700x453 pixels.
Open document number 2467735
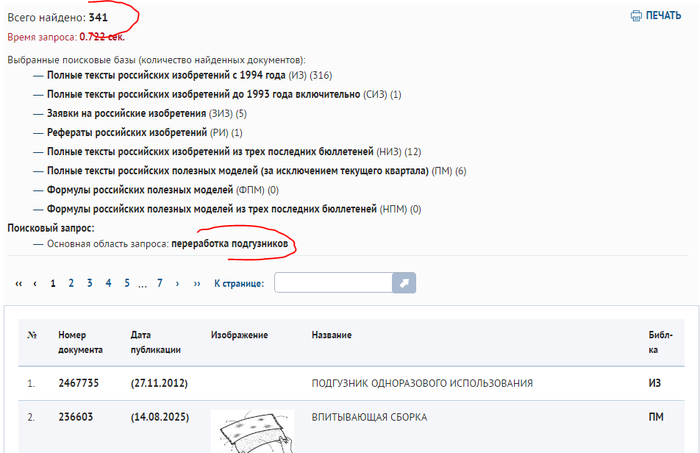point(78,383)
